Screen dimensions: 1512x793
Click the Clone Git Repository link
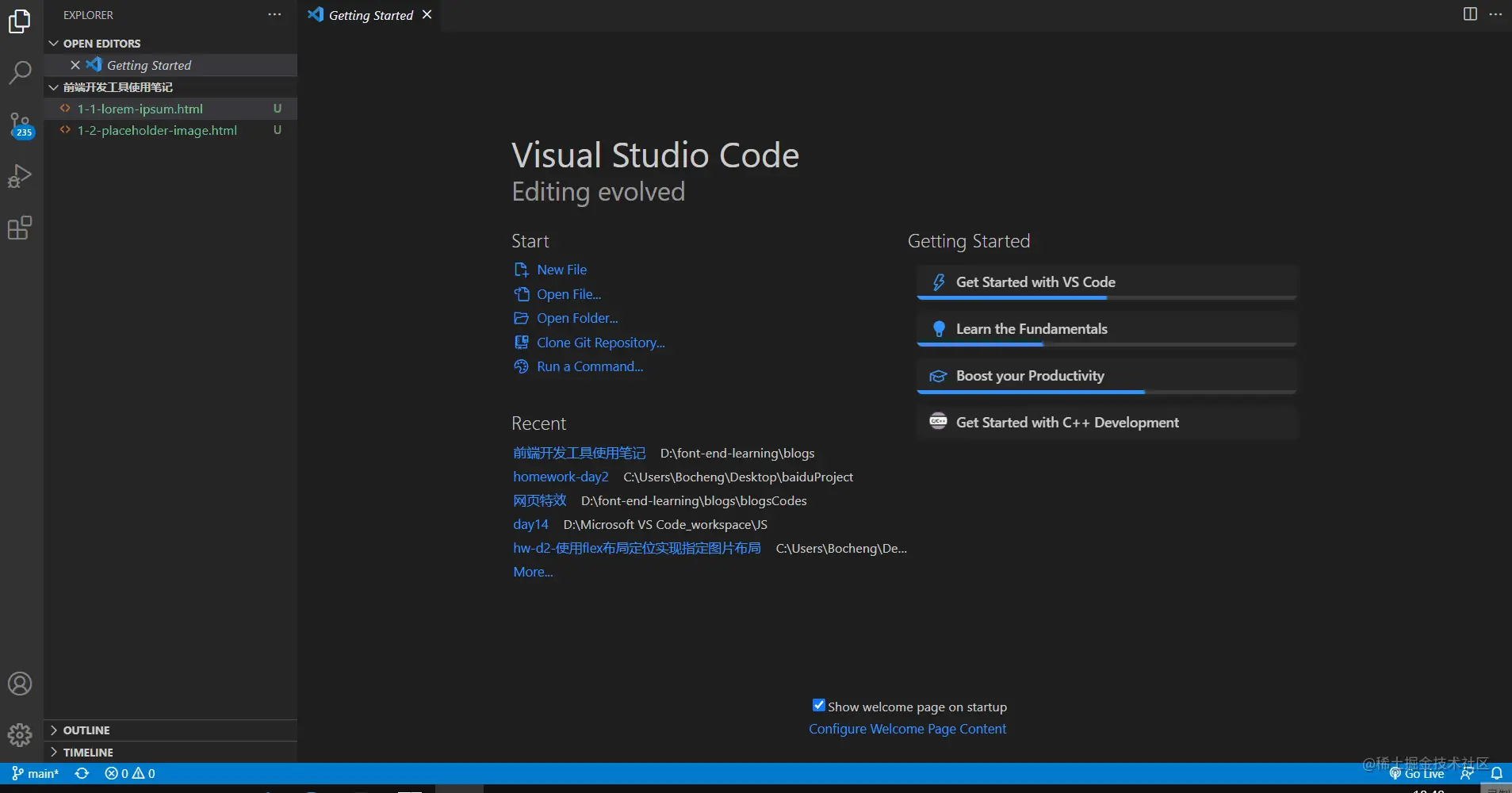point(600,343)
